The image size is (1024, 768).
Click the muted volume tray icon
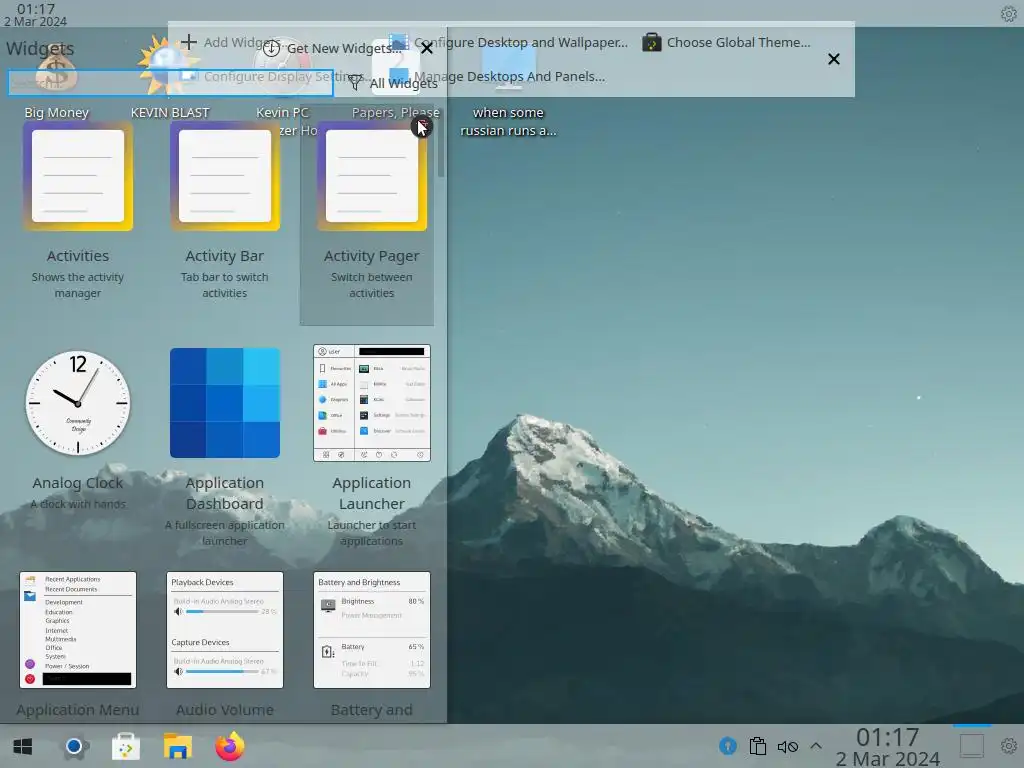click(x=788, y=746)
